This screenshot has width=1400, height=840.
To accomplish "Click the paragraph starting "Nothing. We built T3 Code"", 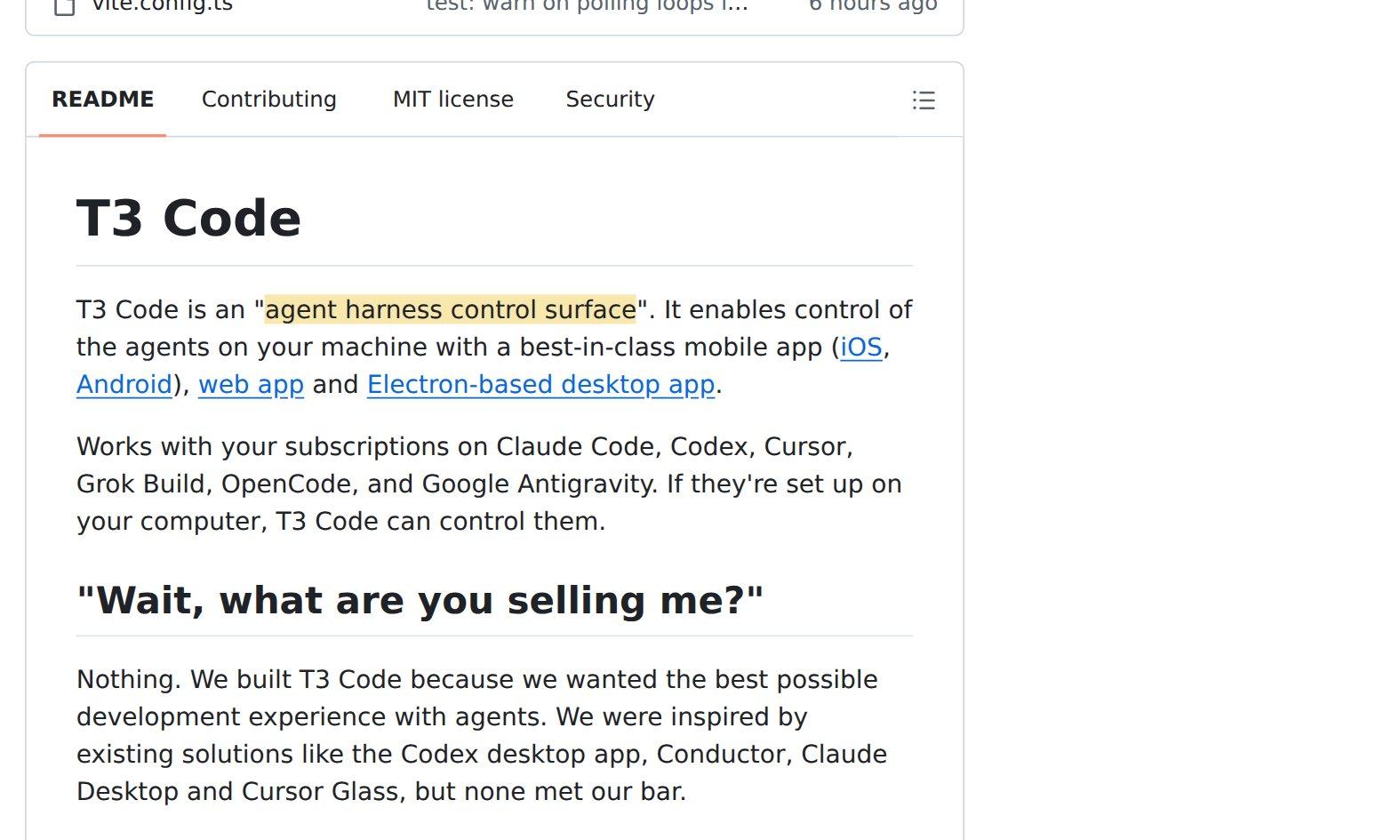I will (x=494, y=736).
